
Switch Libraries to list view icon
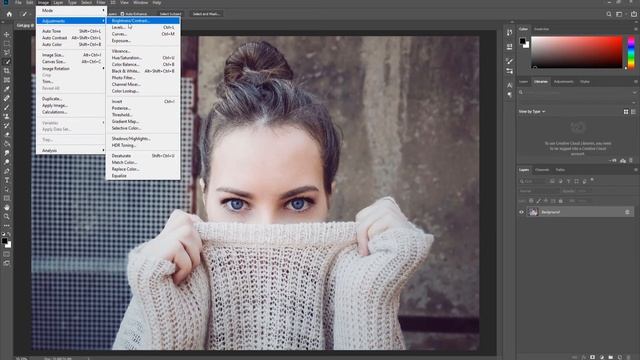click(x=633, y=111)
